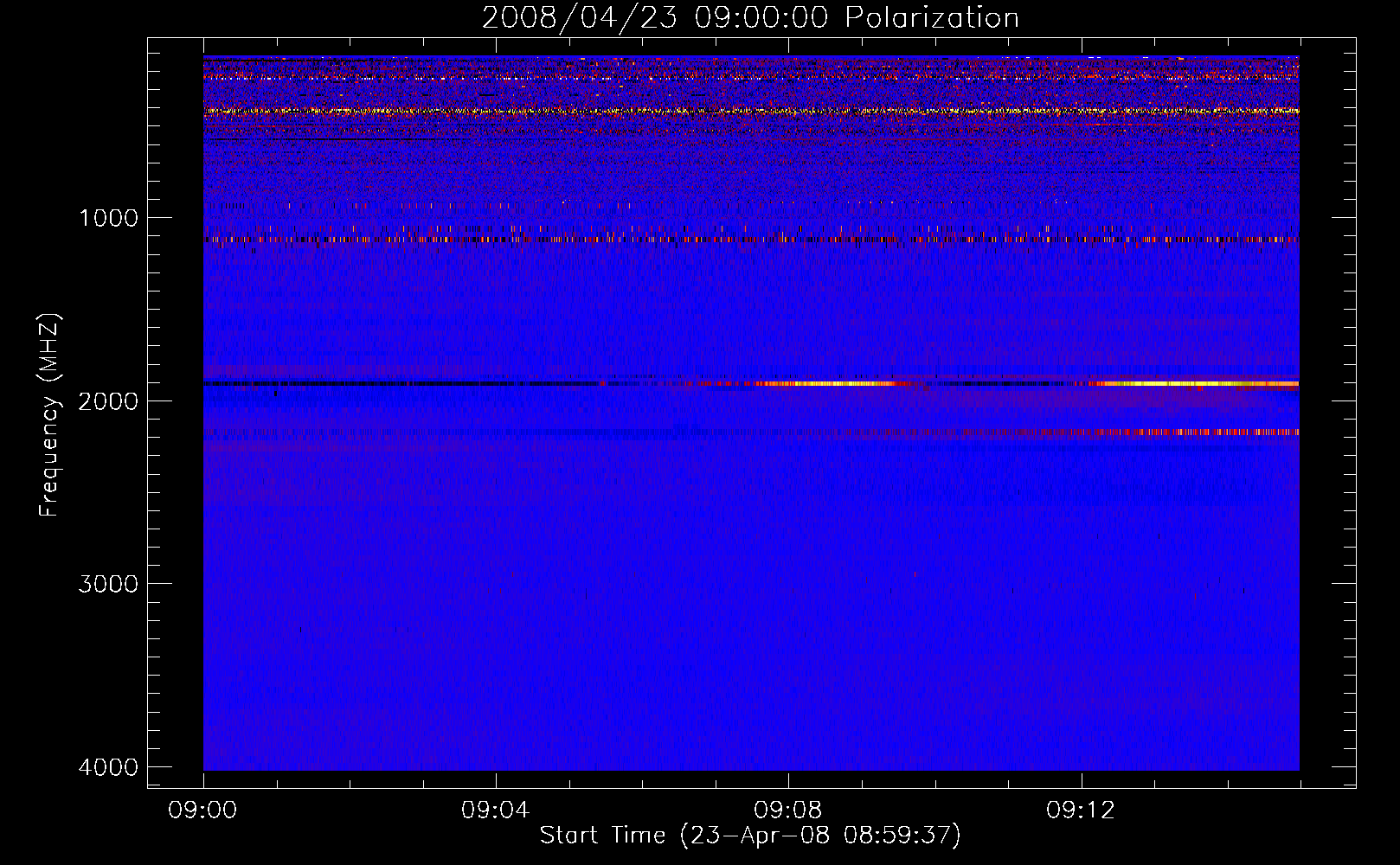
Task: Click the 4000 frequency tick label
Action: [108, 767]
